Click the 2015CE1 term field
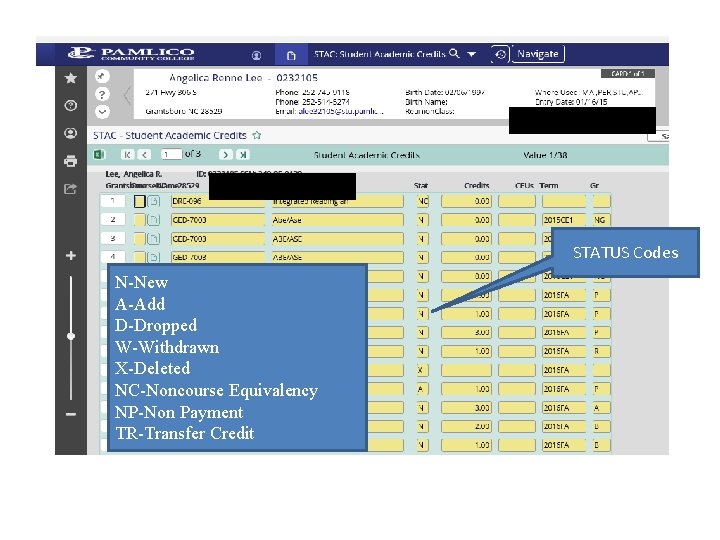The width and height of the screenshot is (720, 540). 564,220
